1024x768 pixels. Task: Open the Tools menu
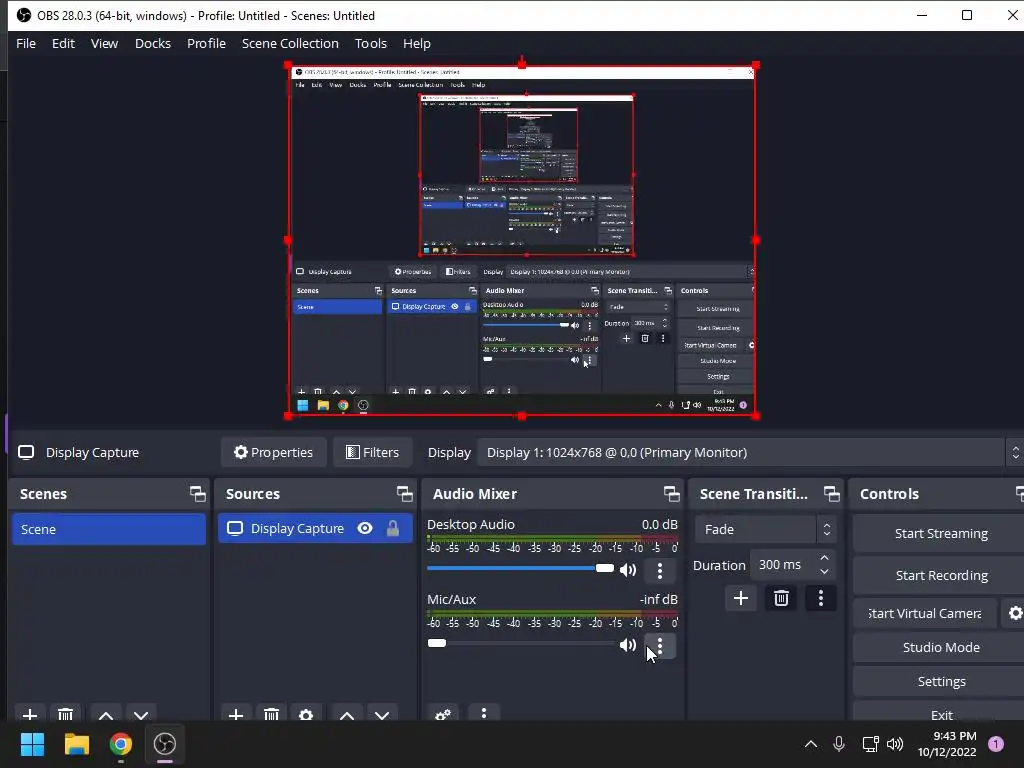point(371,43)
